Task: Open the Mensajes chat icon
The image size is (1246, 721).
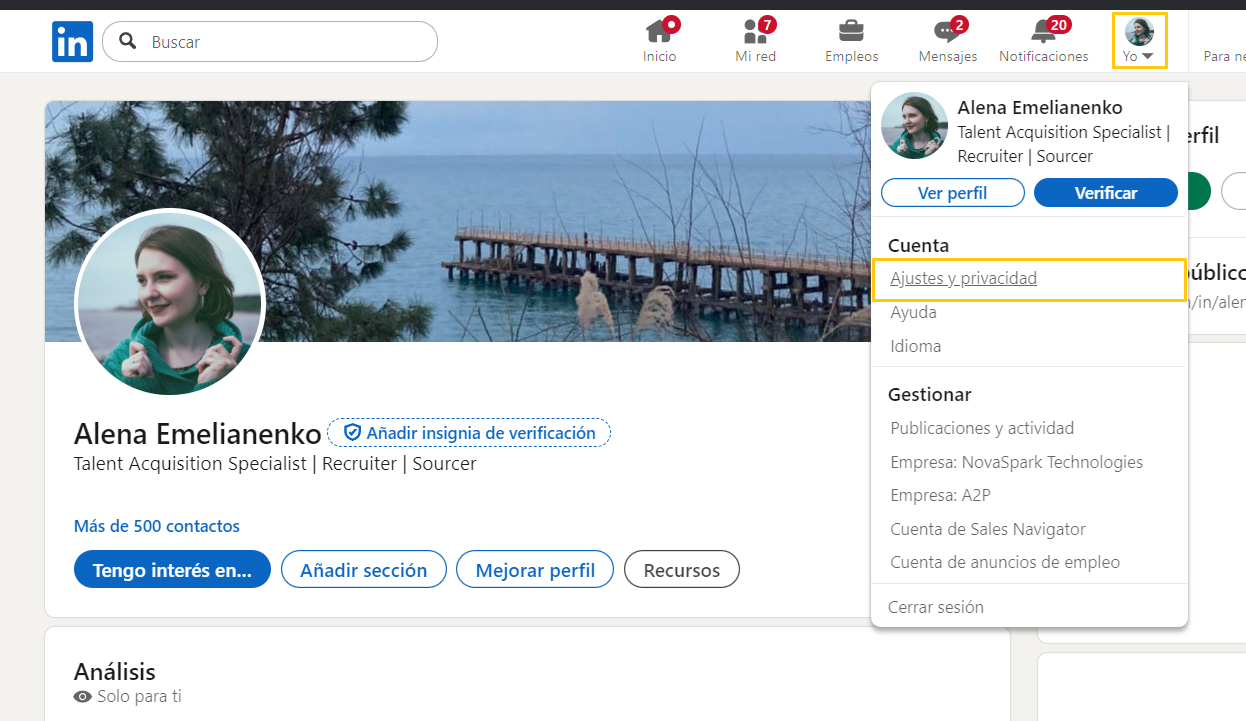Action: click(x=946, y=31)
